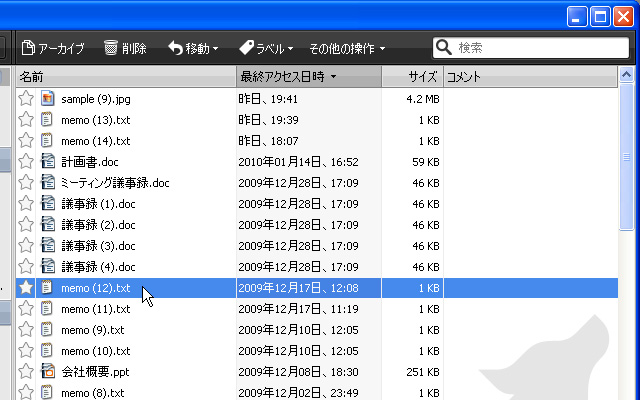Click the Delete (削除) trash button
640x400 pixels.
125,48
